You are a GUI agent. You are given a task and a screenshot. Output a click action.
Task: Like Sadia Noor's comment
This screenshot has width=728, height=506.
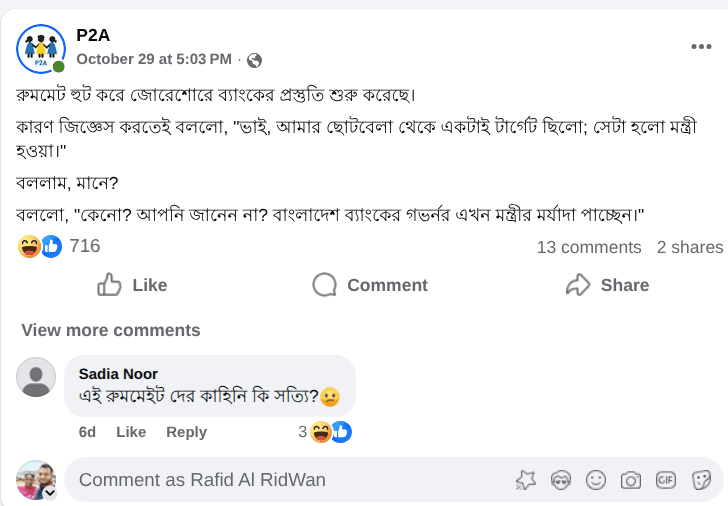(x=131, y=432)
